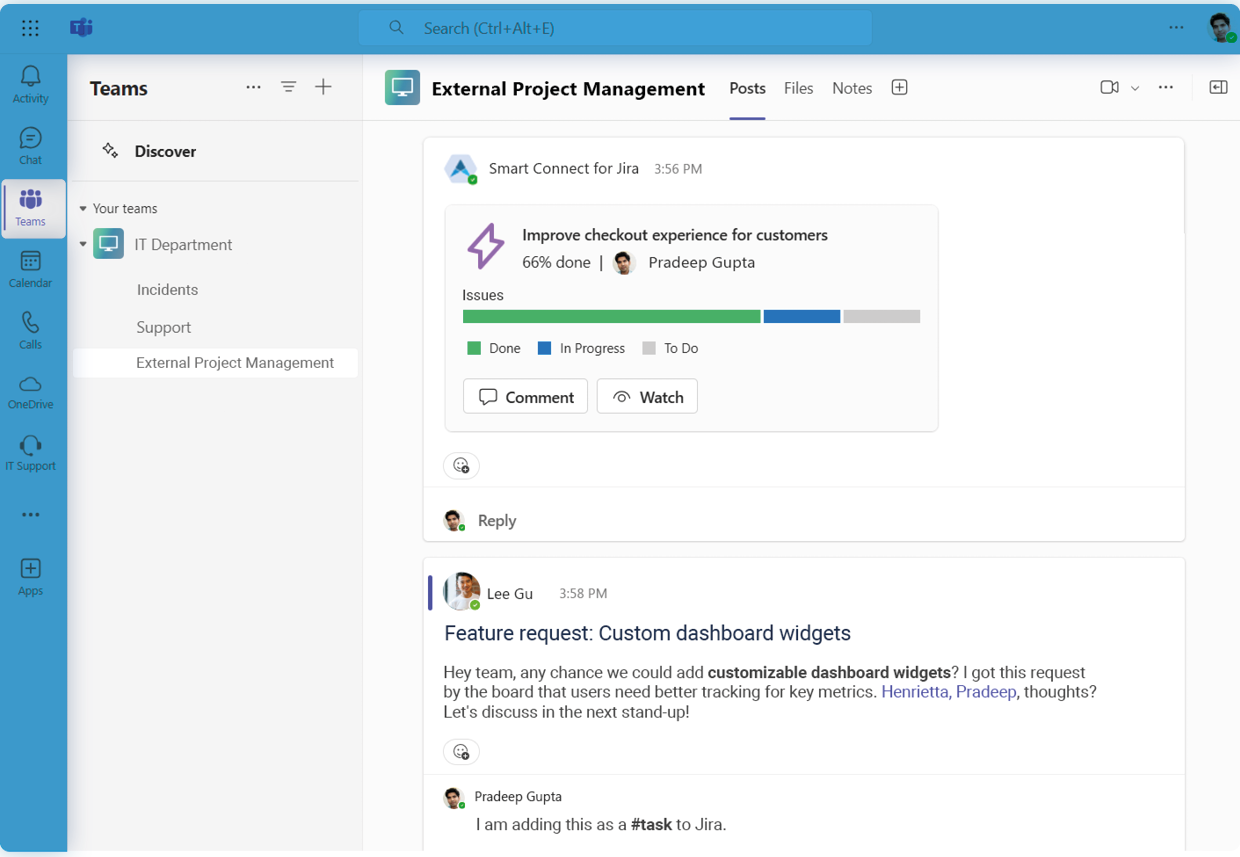The image size is (1240, 857).
Task: Click the Done segment of the issues bar
Action: [x=610, y=316]
